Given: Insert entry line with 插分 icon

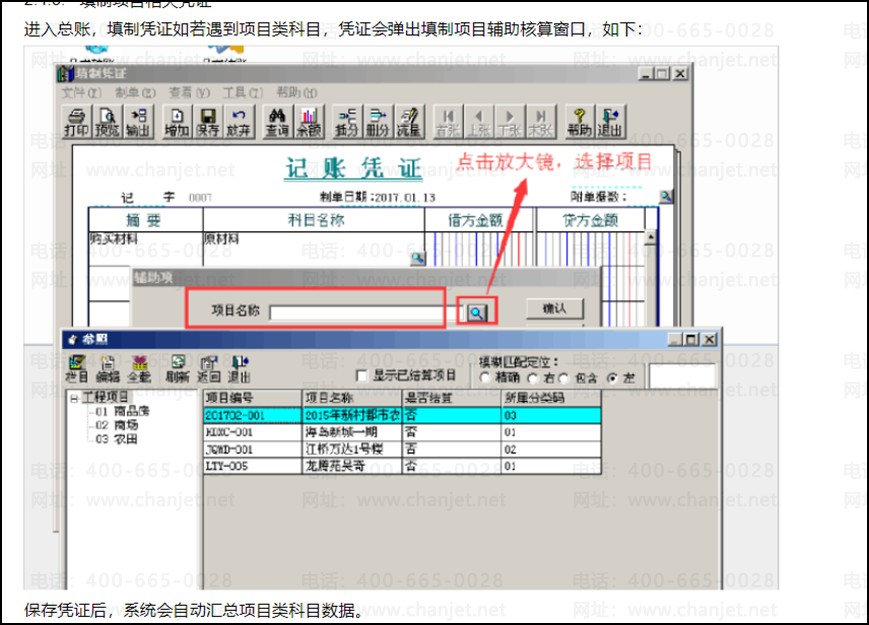Looking at the screenshot, I should pos(347,121).
